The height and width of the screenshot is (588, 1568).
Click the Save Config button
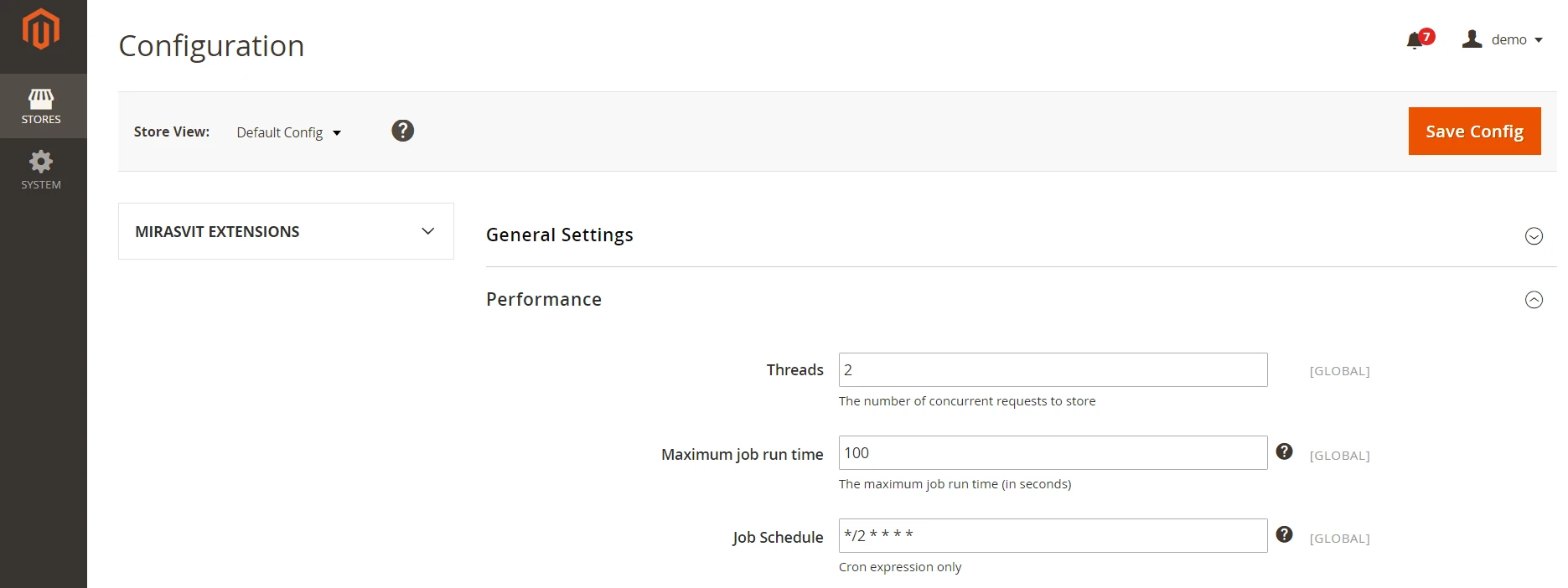click(1473, 131)
